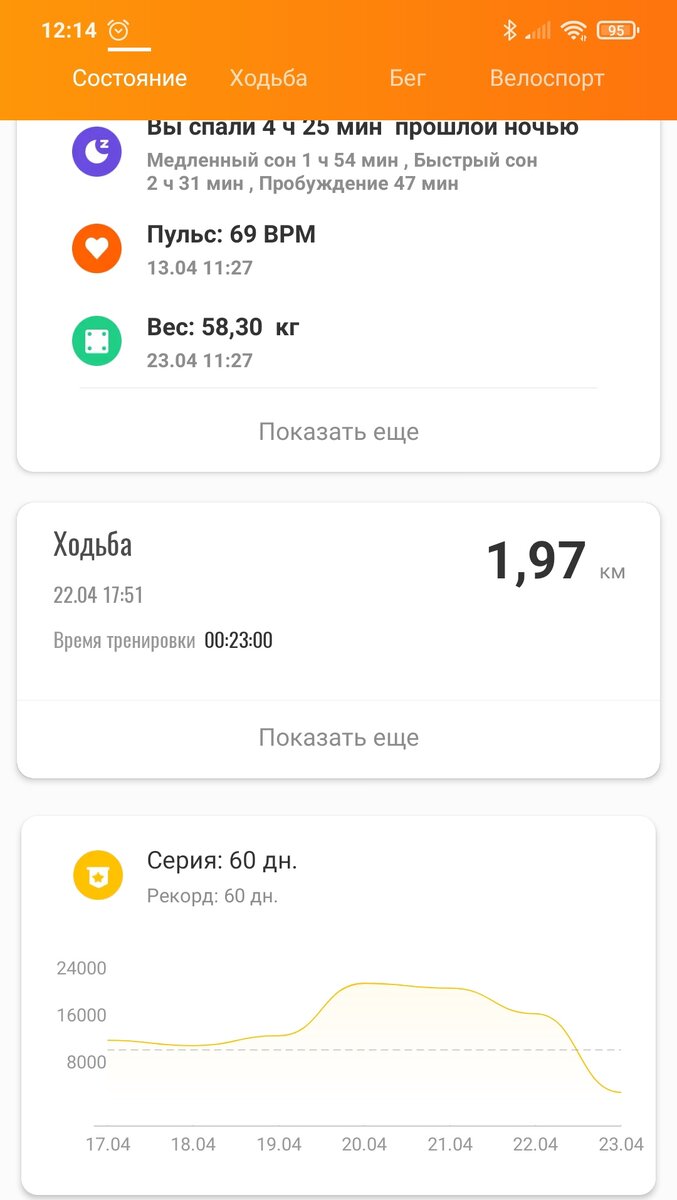Tap Показать еще under weight entry
Image resolution: width=677 pixels, height=1200 pixels.
point(338,431)
